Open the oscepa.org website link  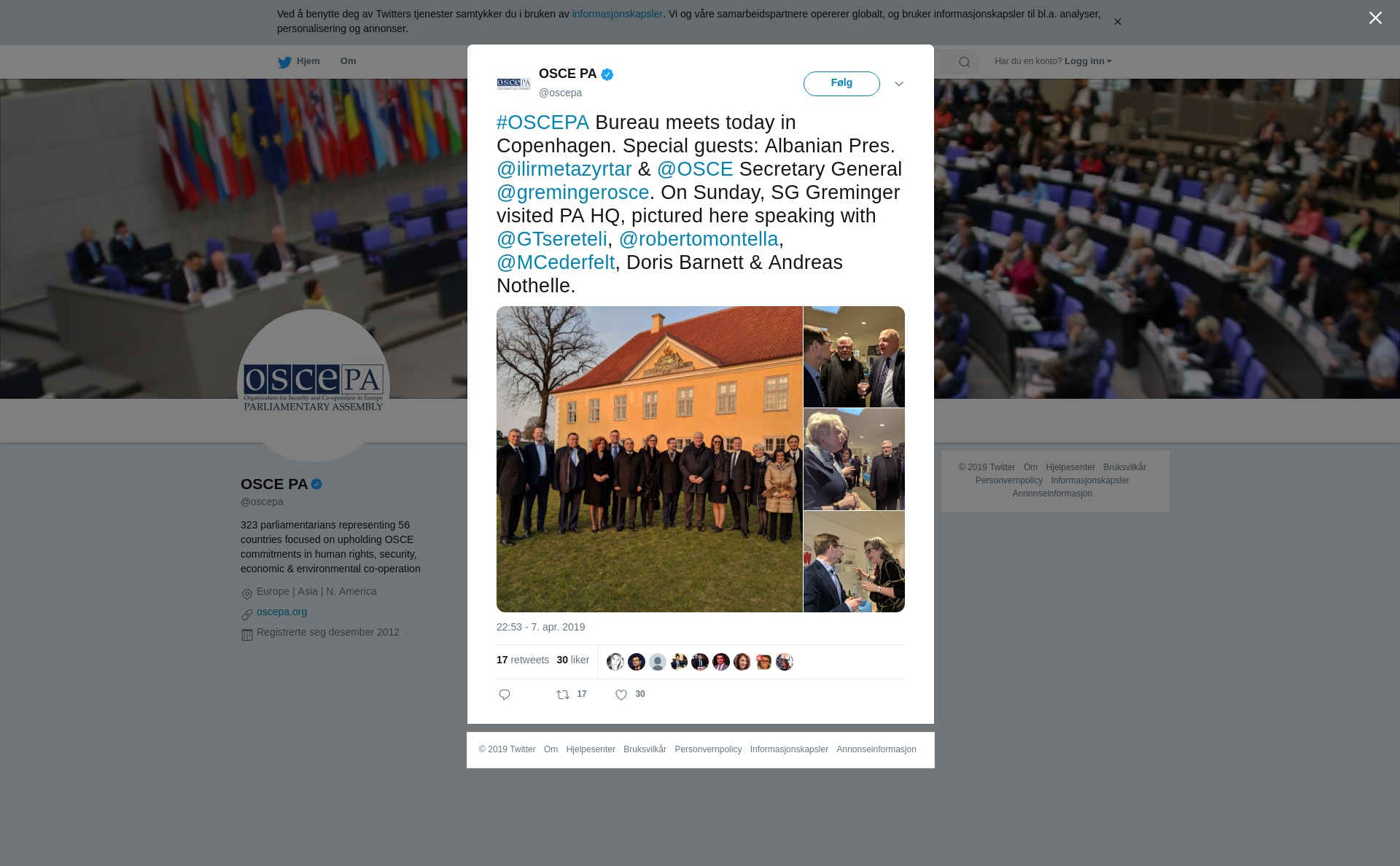coord(281,612)
